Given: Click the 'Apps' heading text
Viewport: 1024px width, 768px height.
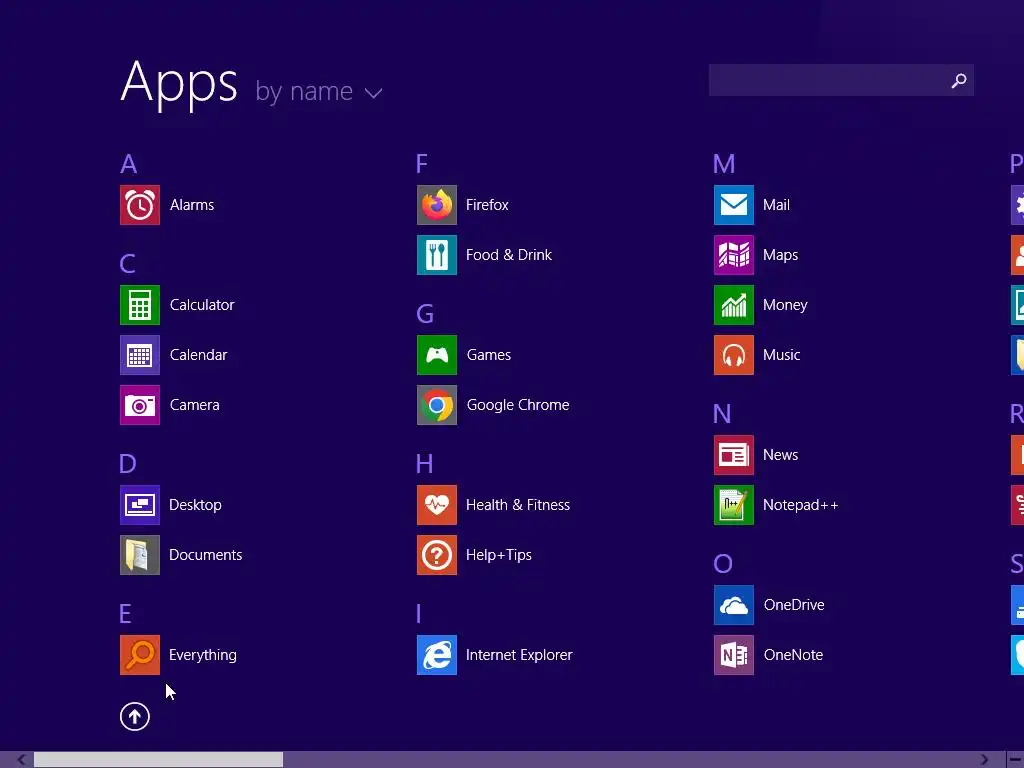Looking at the screenshot, I should click(179, 84).
